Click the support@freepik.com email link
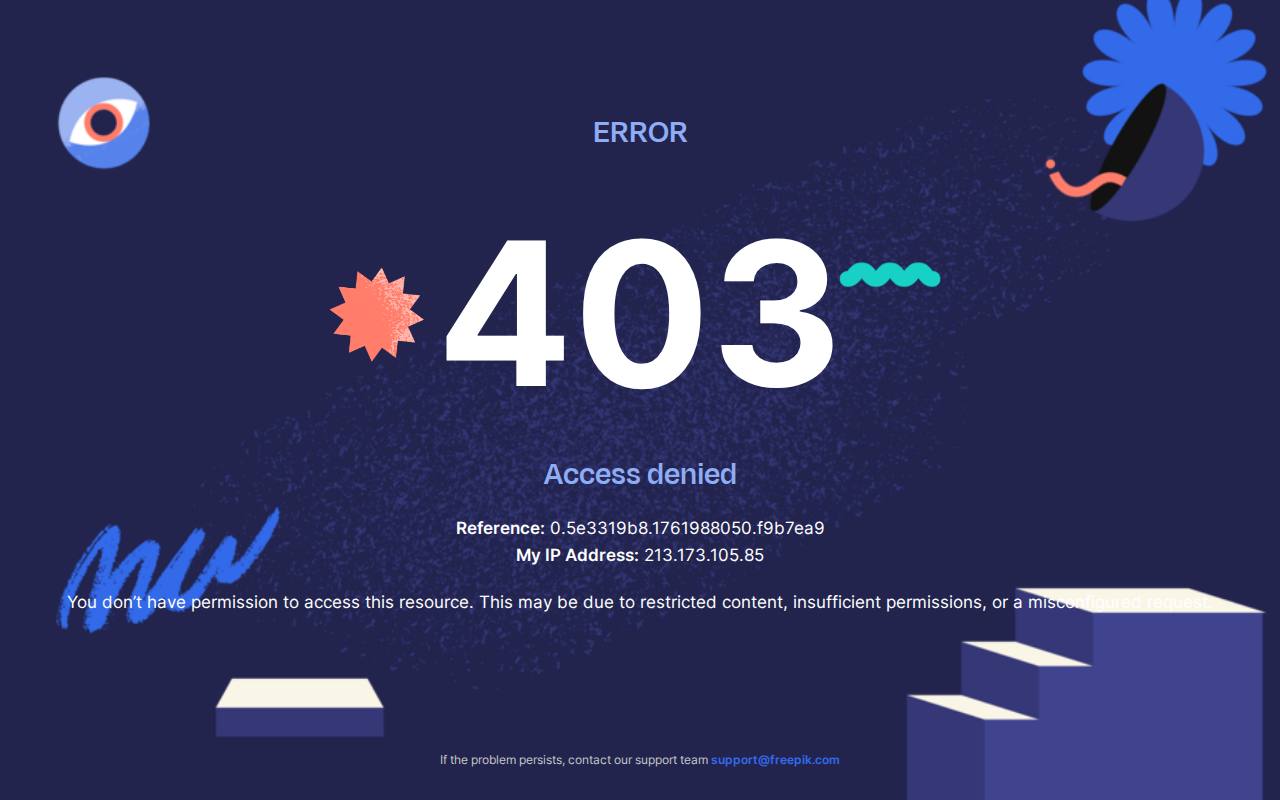Screen dimensions: 1280x800 [775, 760]
